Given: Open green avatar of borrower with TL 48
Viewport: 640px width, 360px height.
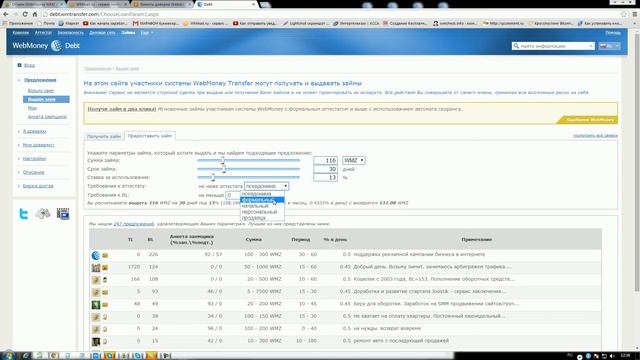Looking at the screenshot, I should (x=96, y=304).
